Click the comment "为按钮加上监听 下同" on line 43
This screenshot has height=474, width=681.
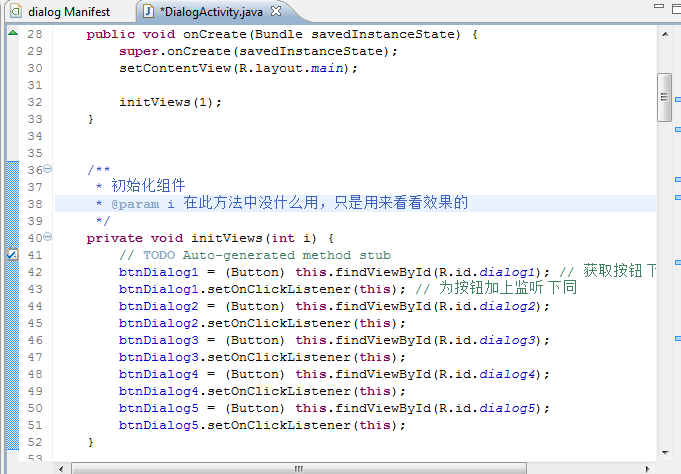[508, 288]
